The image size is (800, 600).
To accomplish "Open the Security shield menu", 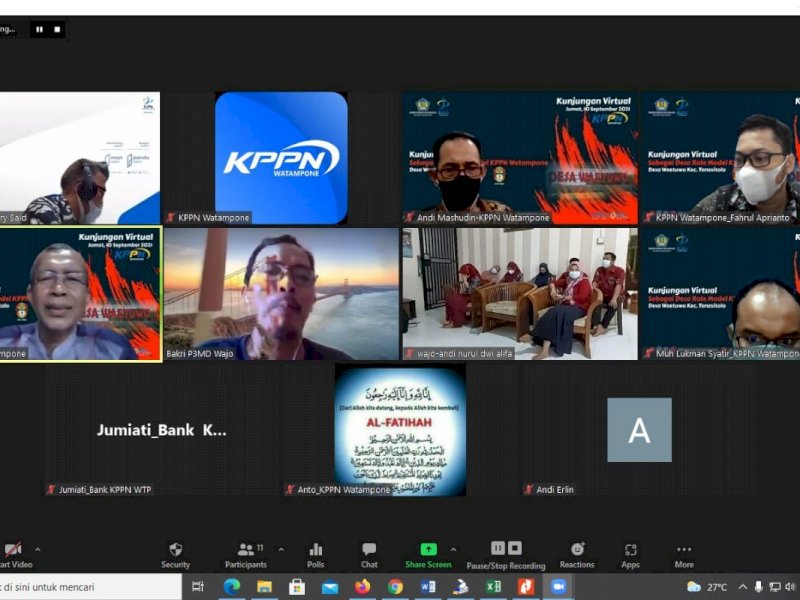I will click(x=176, y=555).
